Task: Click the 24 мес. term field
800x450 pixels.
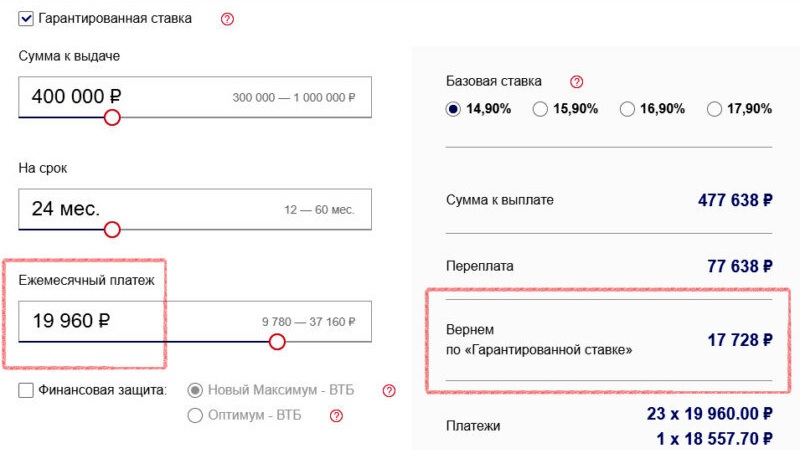Action: pos(195,209)
